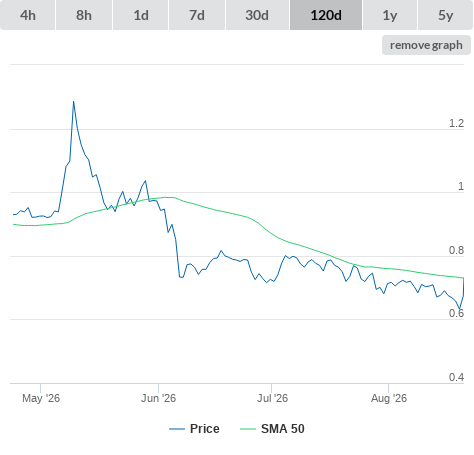Switch to the 4h time range tab
The image size is (474, 455).
pyautogui.click(x=28, y=15)
